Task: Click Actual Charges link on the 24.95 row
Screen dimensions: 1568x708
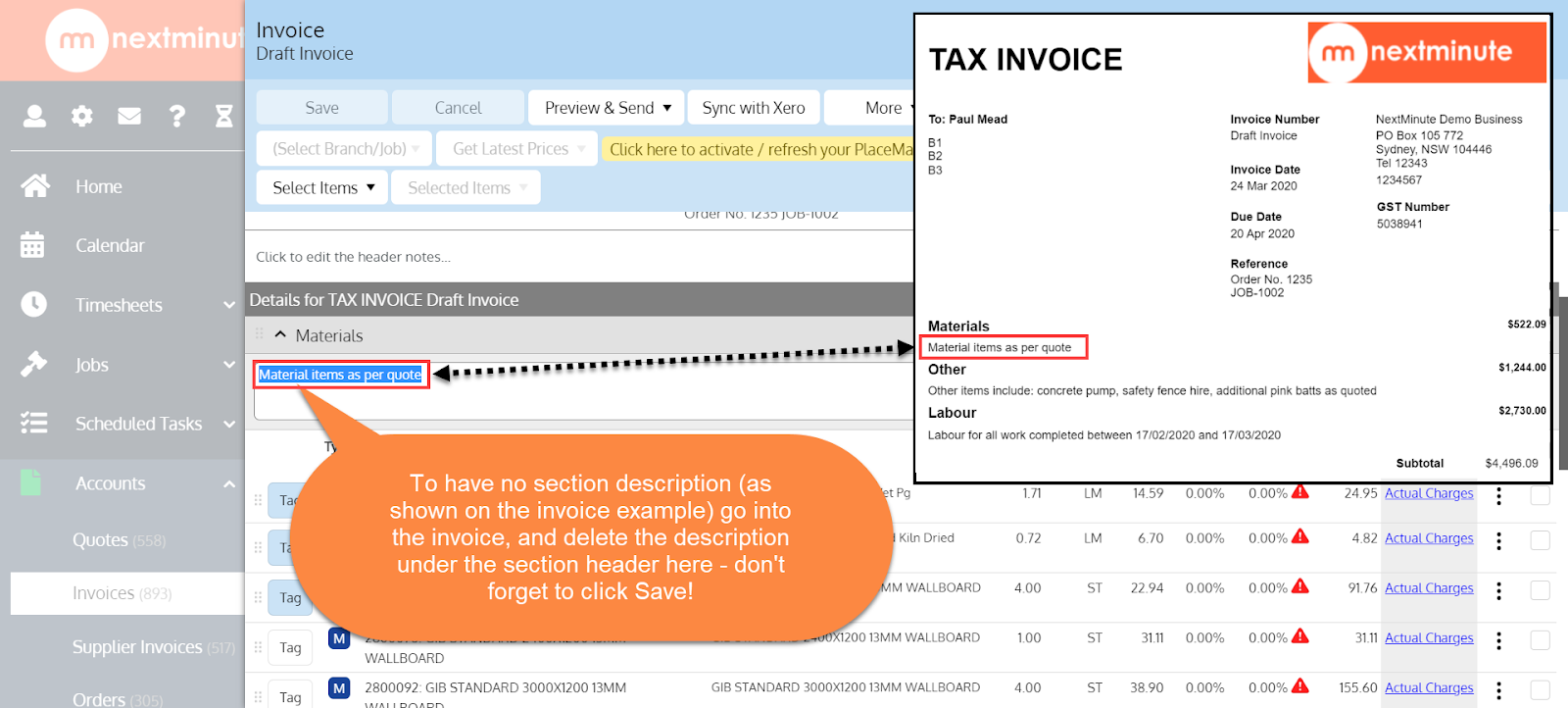Action: click(x=1429, y=493)
